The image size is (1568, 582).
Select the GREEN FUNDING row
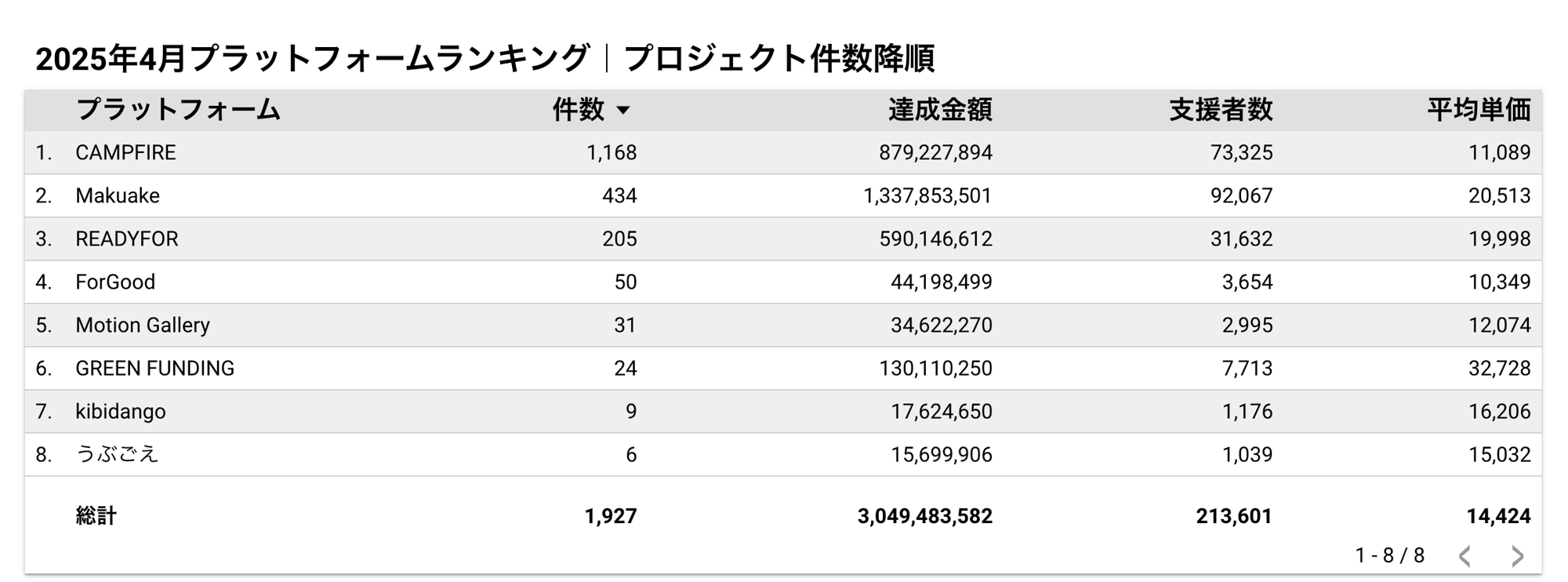[154, 369]
